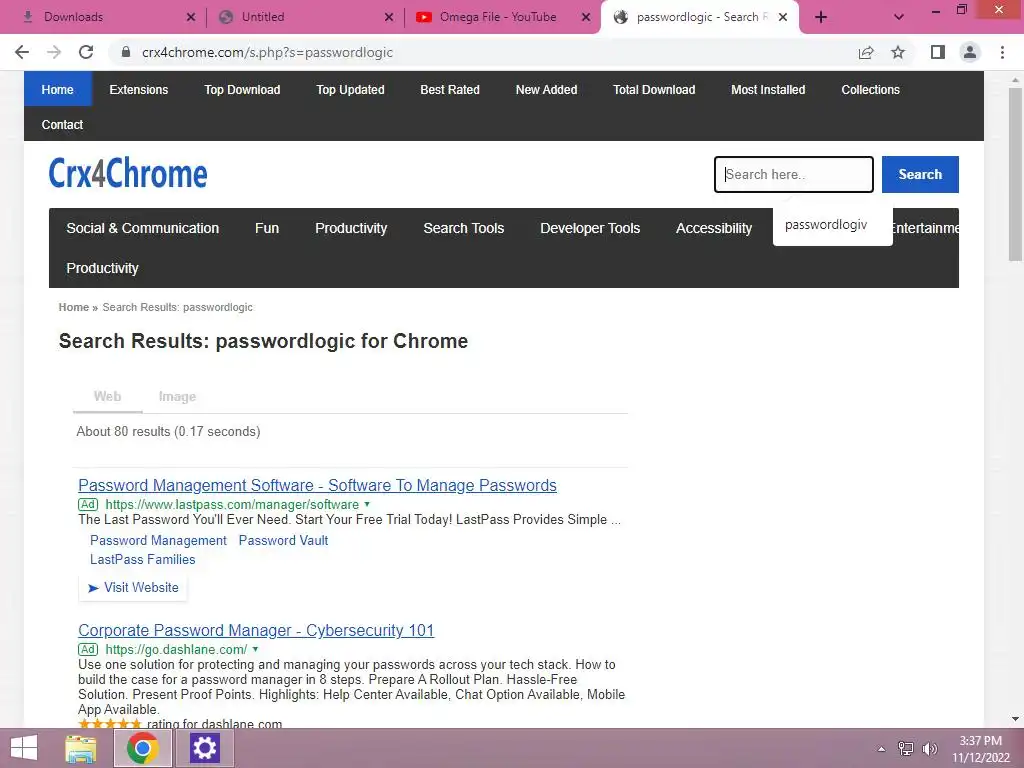The height and width of the screenshot is (768, 1024).
Task: Click the page vertical scrollbar
Action: 1015,174
